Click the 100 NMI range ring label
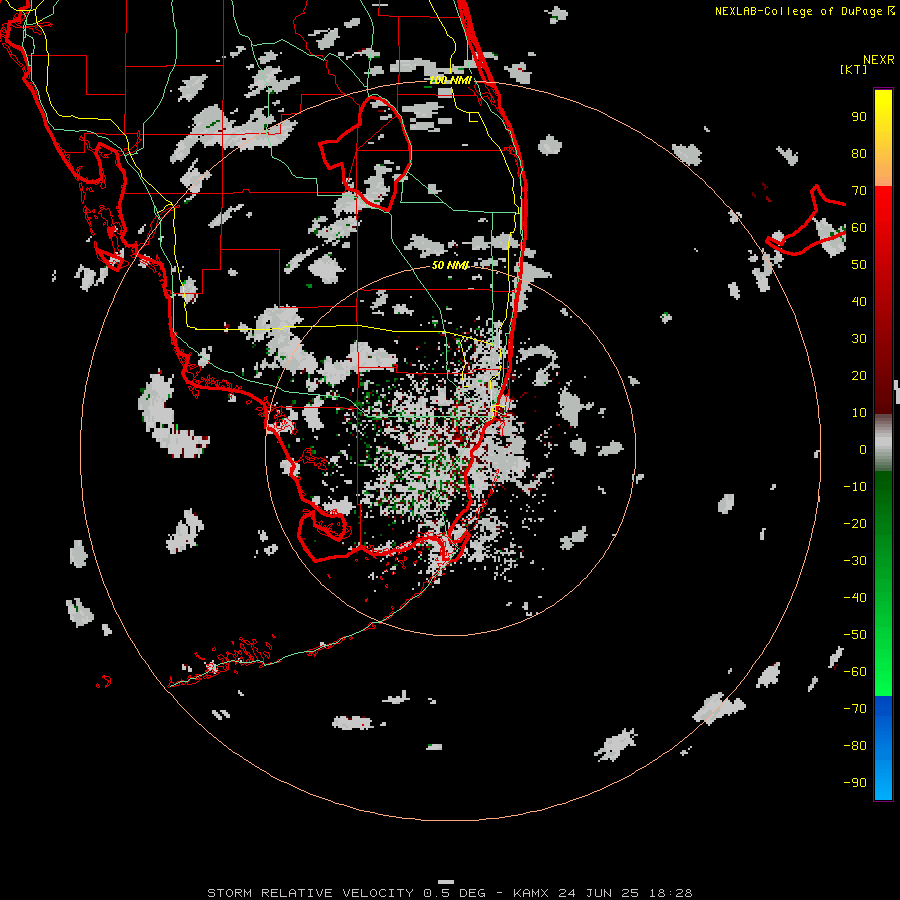This screenshot has height=900, width=900. 451,80
